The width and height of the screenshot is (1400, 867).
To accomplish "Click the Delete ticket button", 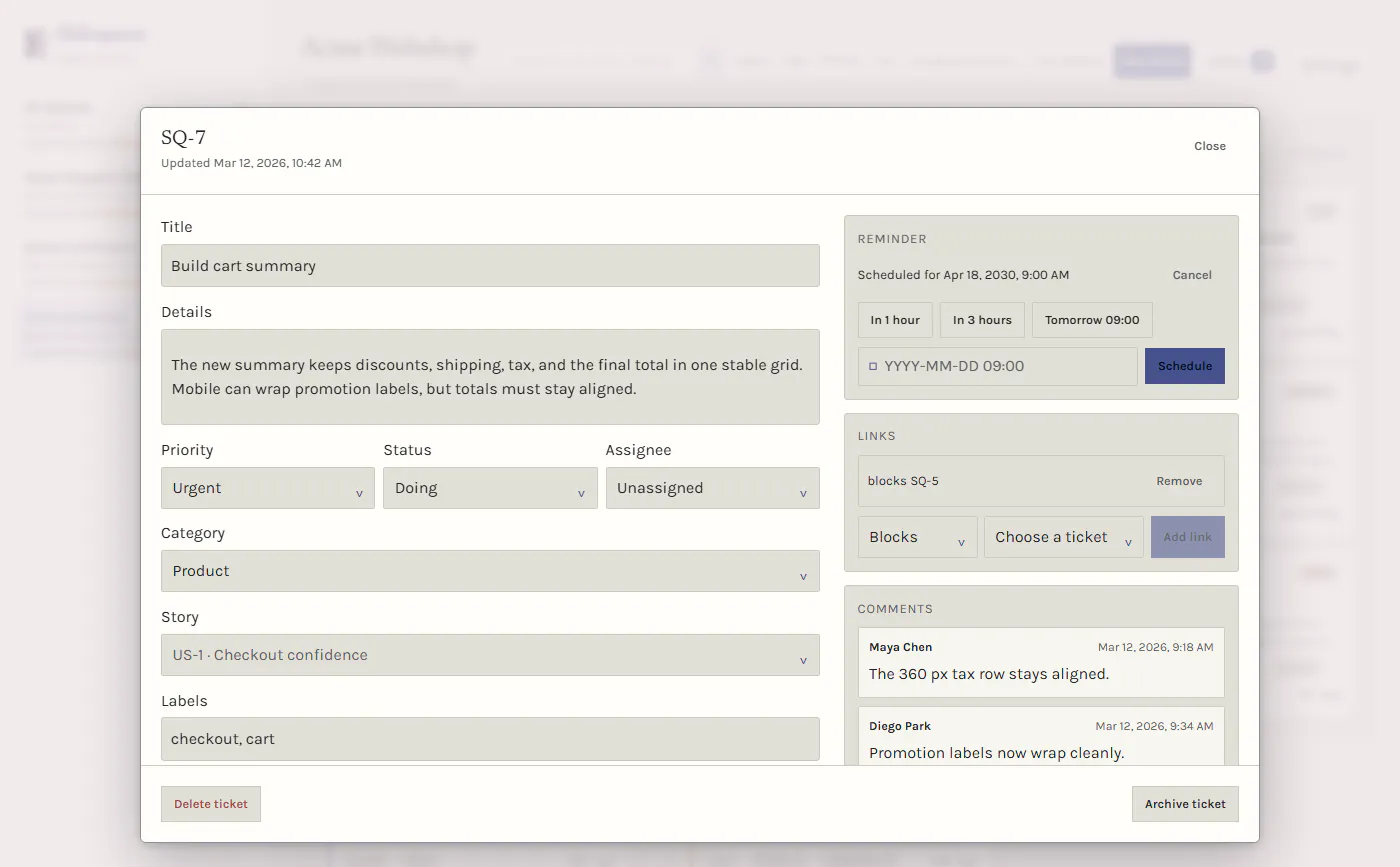I will 211,804.
